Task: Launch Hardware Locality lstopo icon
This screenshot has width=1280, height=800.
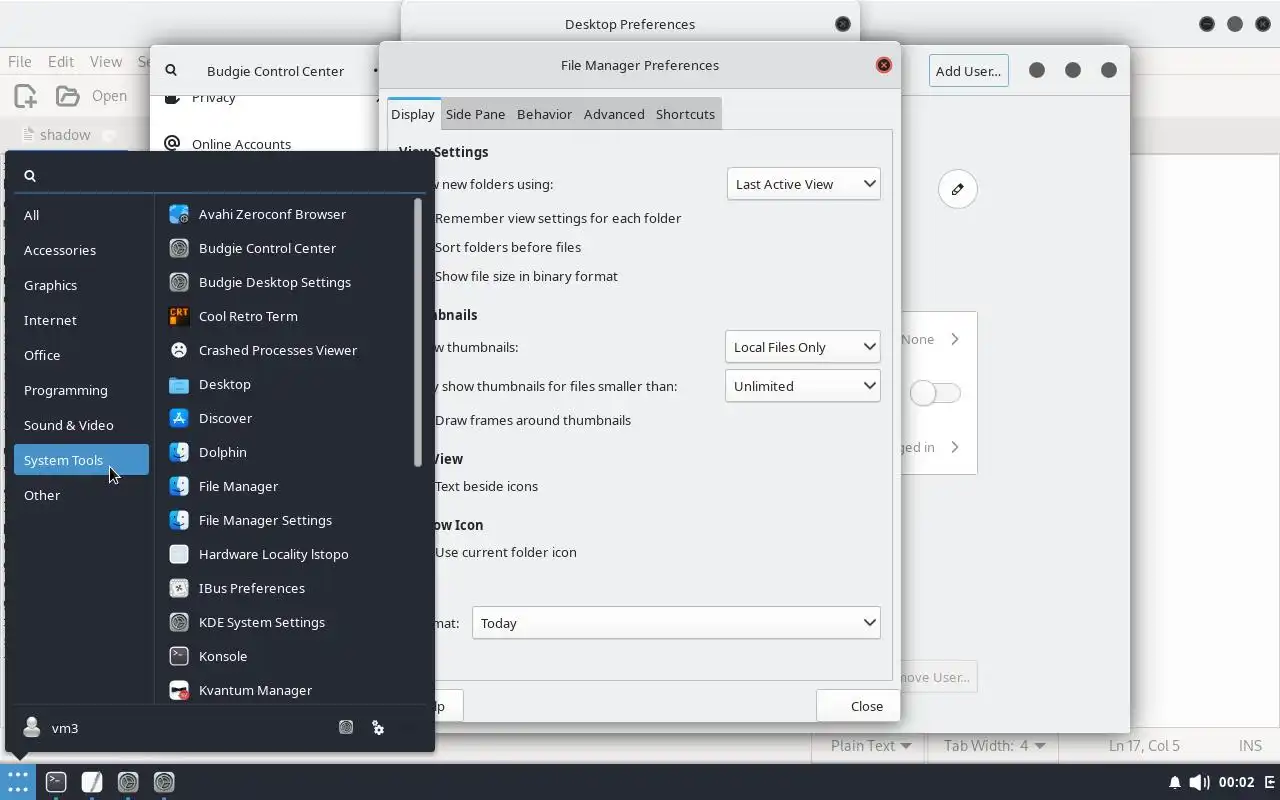Action: (179, 554)
